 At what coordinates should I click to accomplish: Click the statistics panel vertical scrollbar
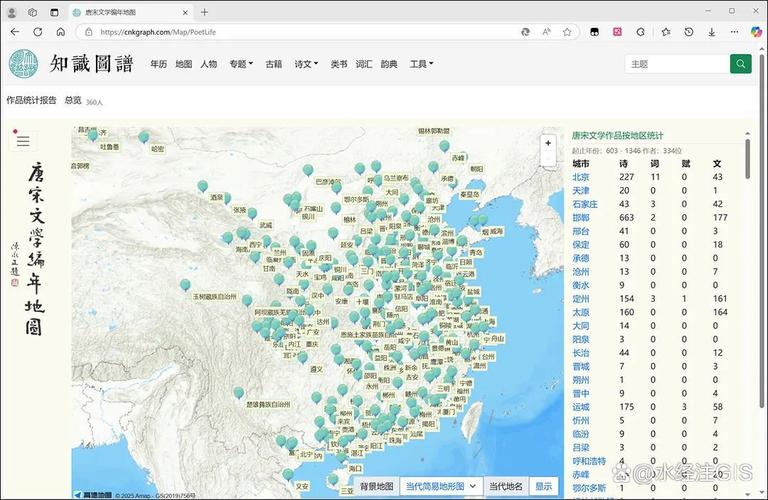click(x=747, y=159)
